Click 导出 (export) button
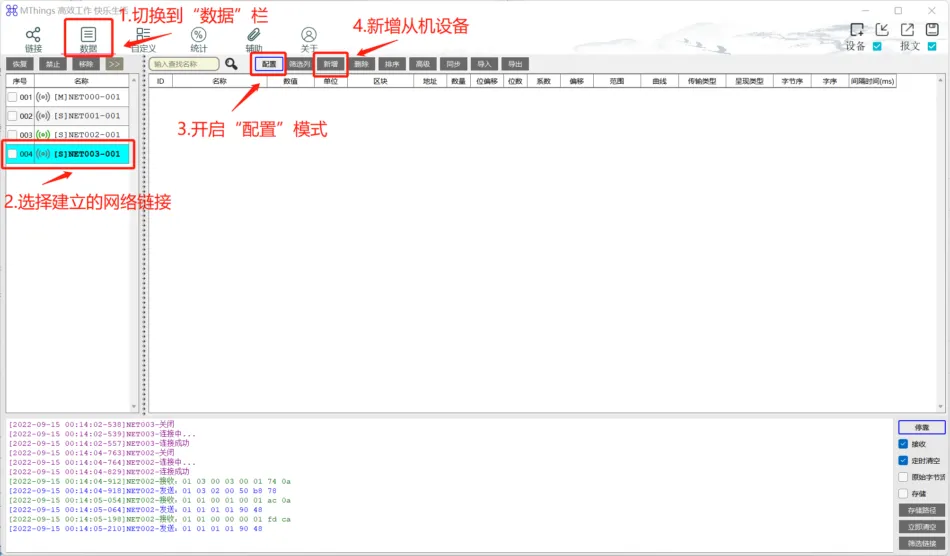This screenshot has height=556, width=950. coord(515,64)
